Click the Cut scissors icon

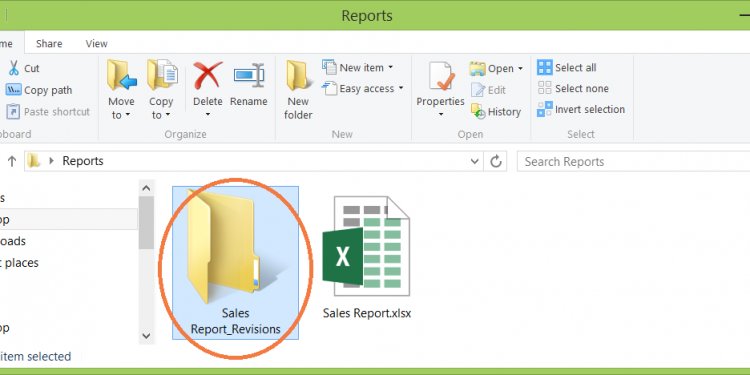tap(14, 68)
